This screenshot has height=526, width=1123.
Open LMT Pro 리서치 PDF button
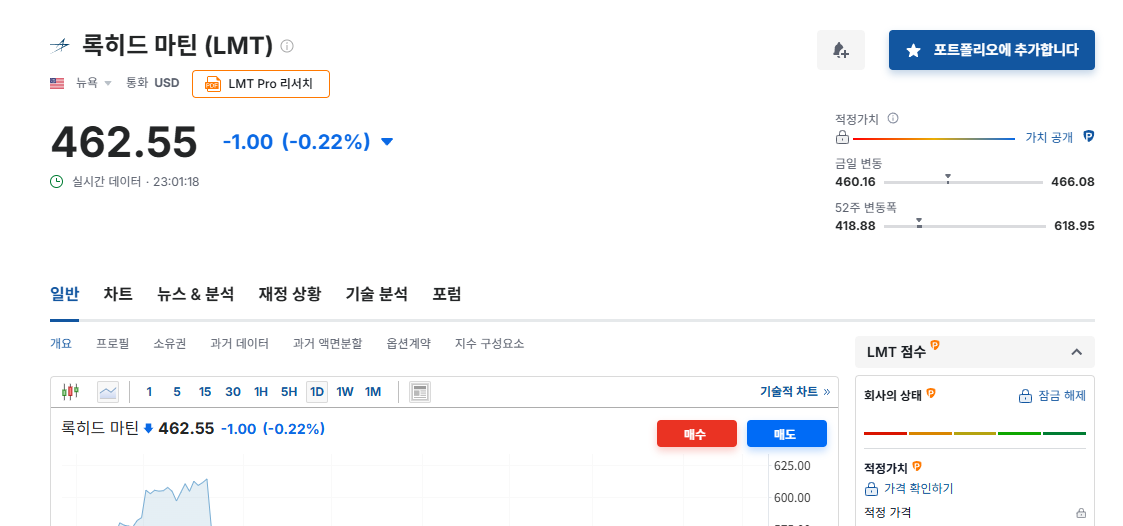click(x=261, y=84)
